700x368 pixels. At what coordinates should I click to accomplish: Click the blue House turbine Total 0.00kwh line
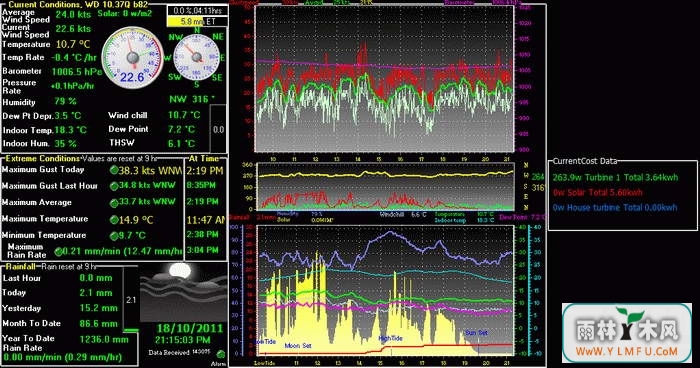pyautogui.click(x=615, y=208)
